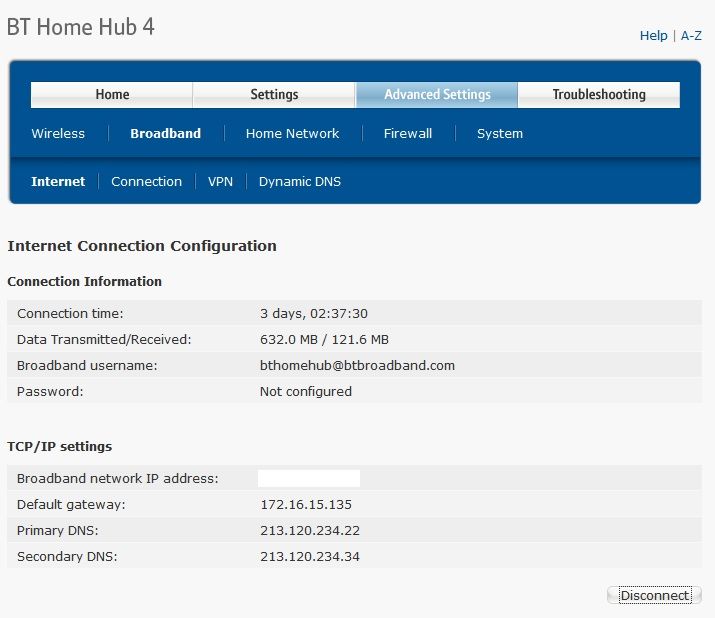Open the Home tab

[112, 95]
